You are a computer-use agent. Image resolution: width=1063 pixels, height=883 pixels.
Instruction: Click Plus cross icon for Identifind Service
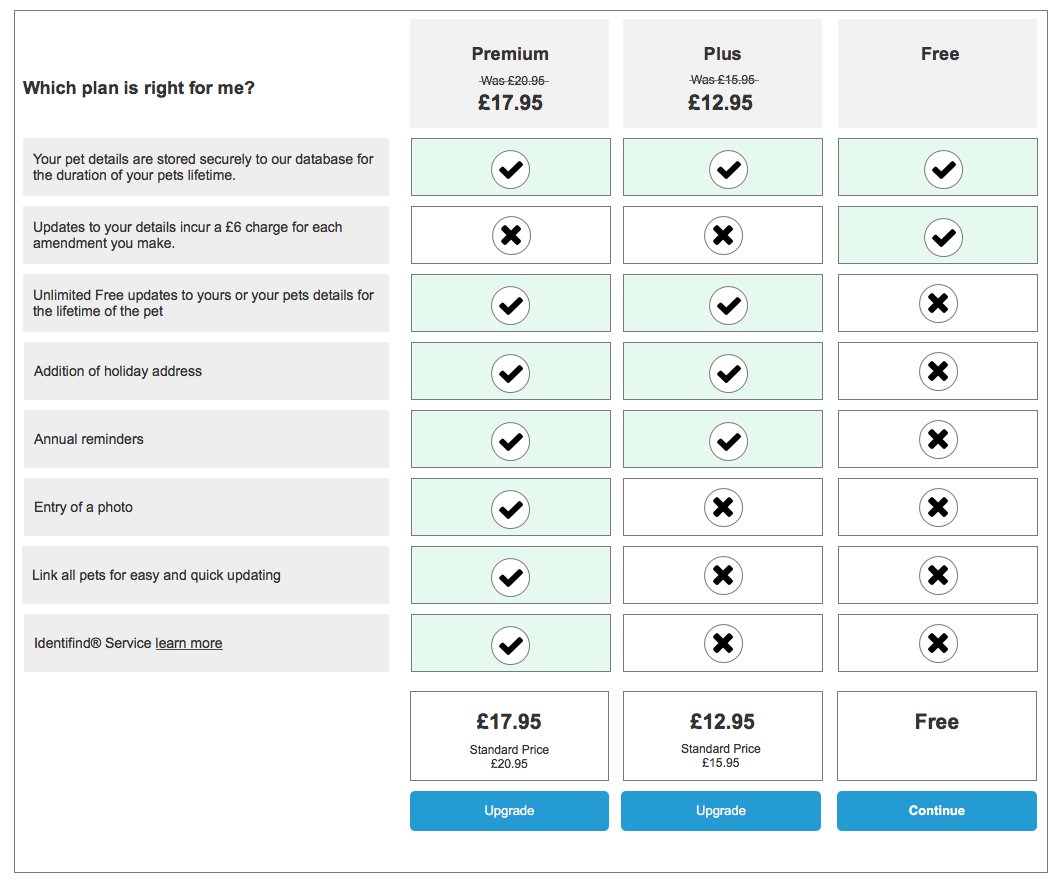click(723, 643)
